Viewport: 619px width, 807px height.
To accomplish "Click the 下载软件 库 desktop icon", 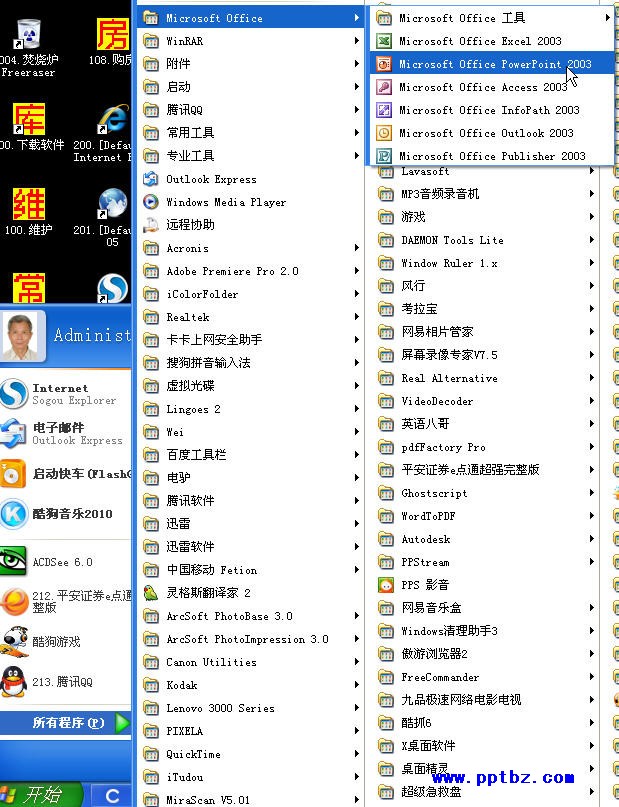I will [x=29, y=119].
